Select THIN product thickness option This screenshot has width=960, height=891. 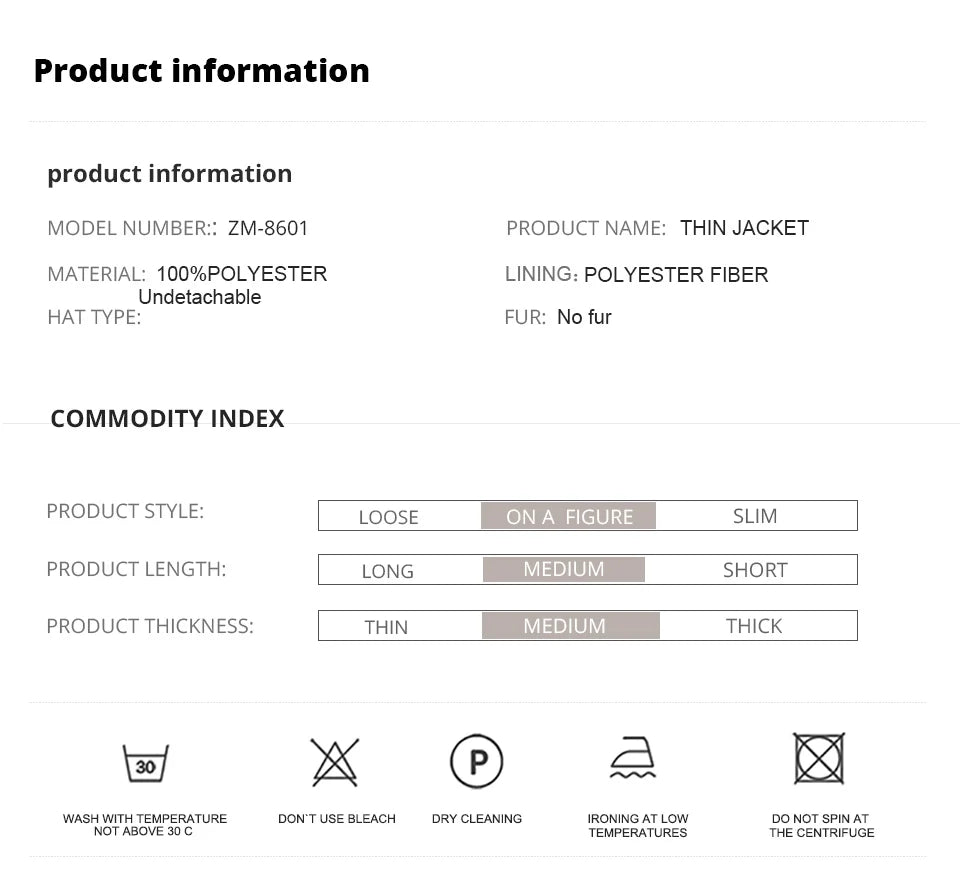click(x=386, y=627)
